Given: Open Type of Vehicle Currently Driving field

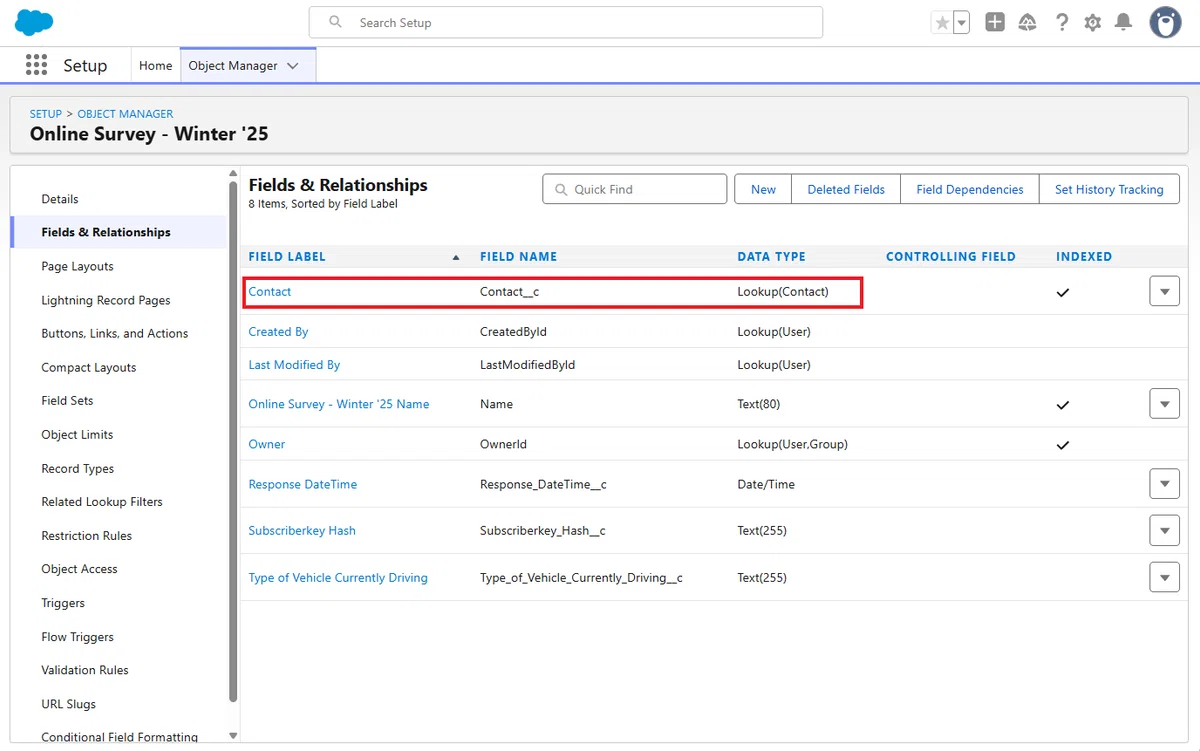Looking at the screenshot, I should [x=338, y=578].
